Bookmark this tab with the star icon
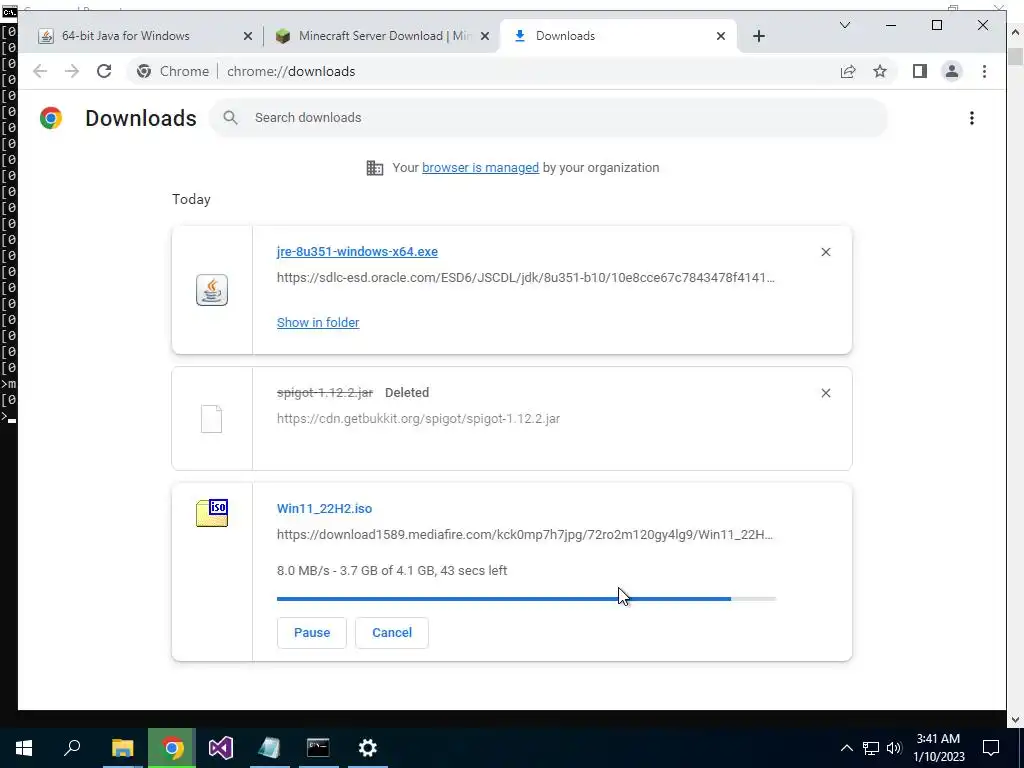The width and height of the screenshot is (1024, 768). pyautogui.click(x=880, y=71)
